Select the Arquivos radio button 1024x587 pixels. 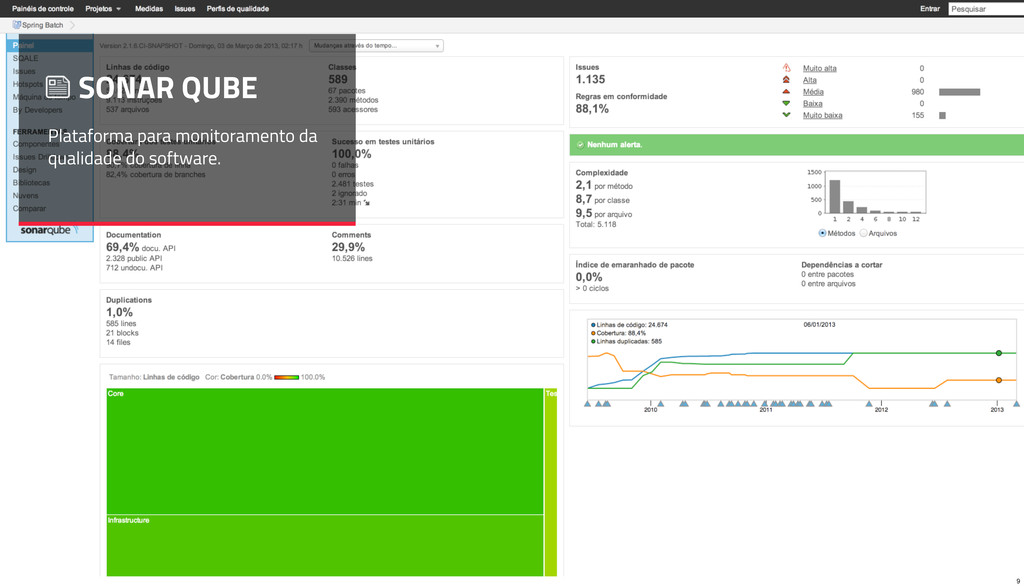863,233
